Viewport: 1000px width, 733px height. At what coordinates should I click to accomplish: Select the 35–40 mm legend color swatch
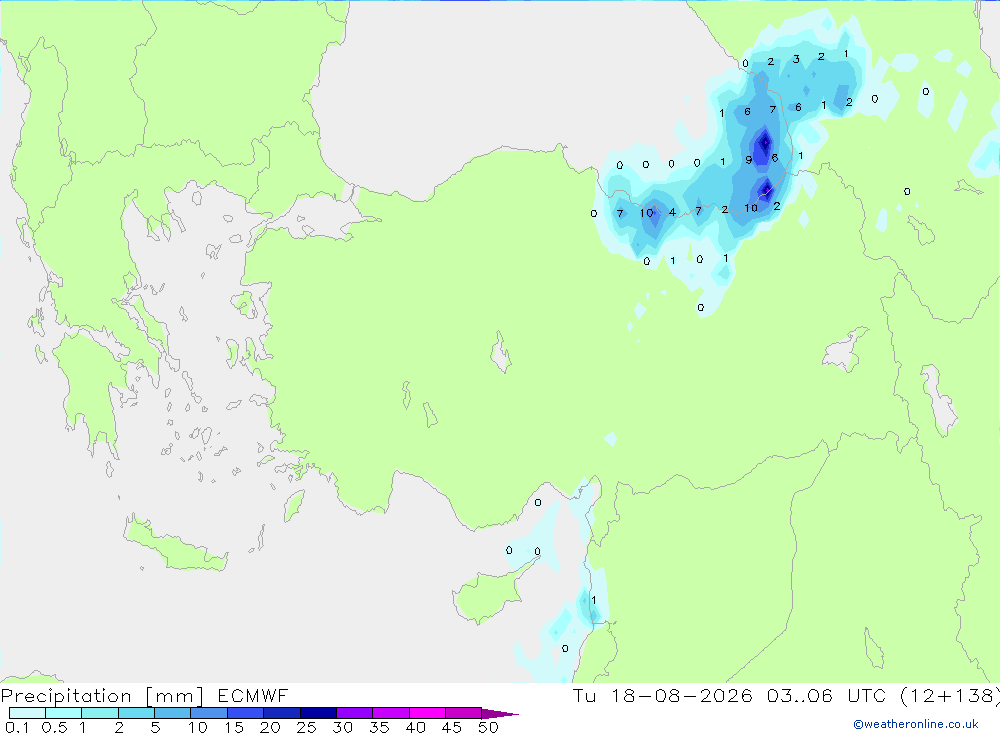tap(391, 713)
